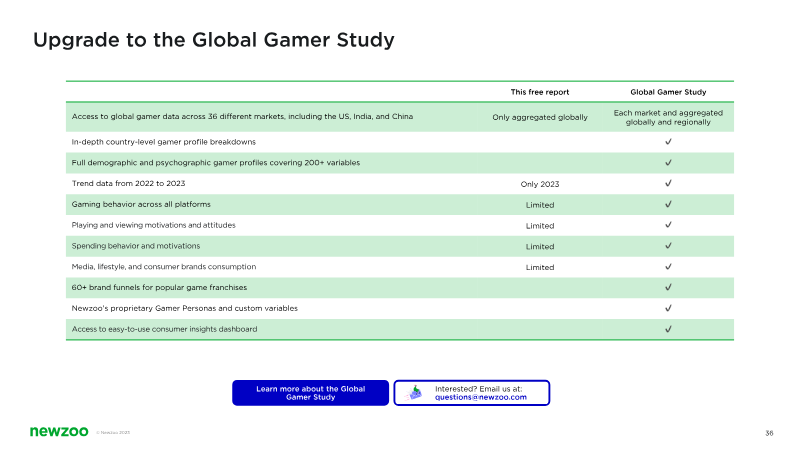Click the slide page number 36

[769, 433]
